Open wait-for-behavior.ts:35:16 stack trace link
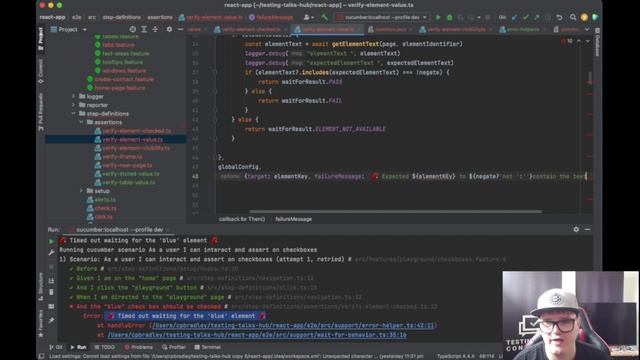This screenshot has width=640, height=360. pos(257,335)
